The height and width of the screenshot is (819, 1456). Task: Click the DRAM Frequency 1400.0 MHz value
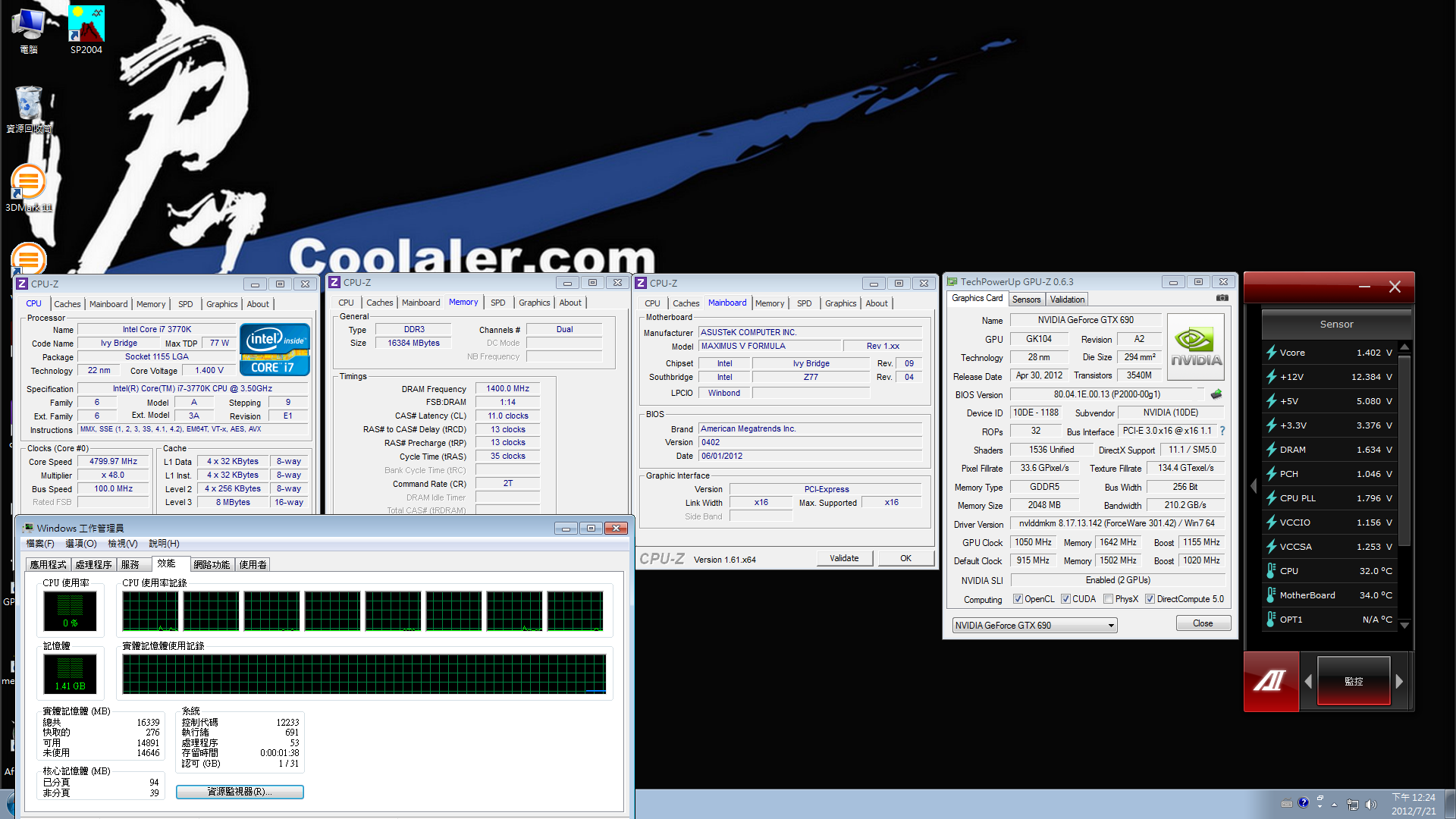coord(507,388)
